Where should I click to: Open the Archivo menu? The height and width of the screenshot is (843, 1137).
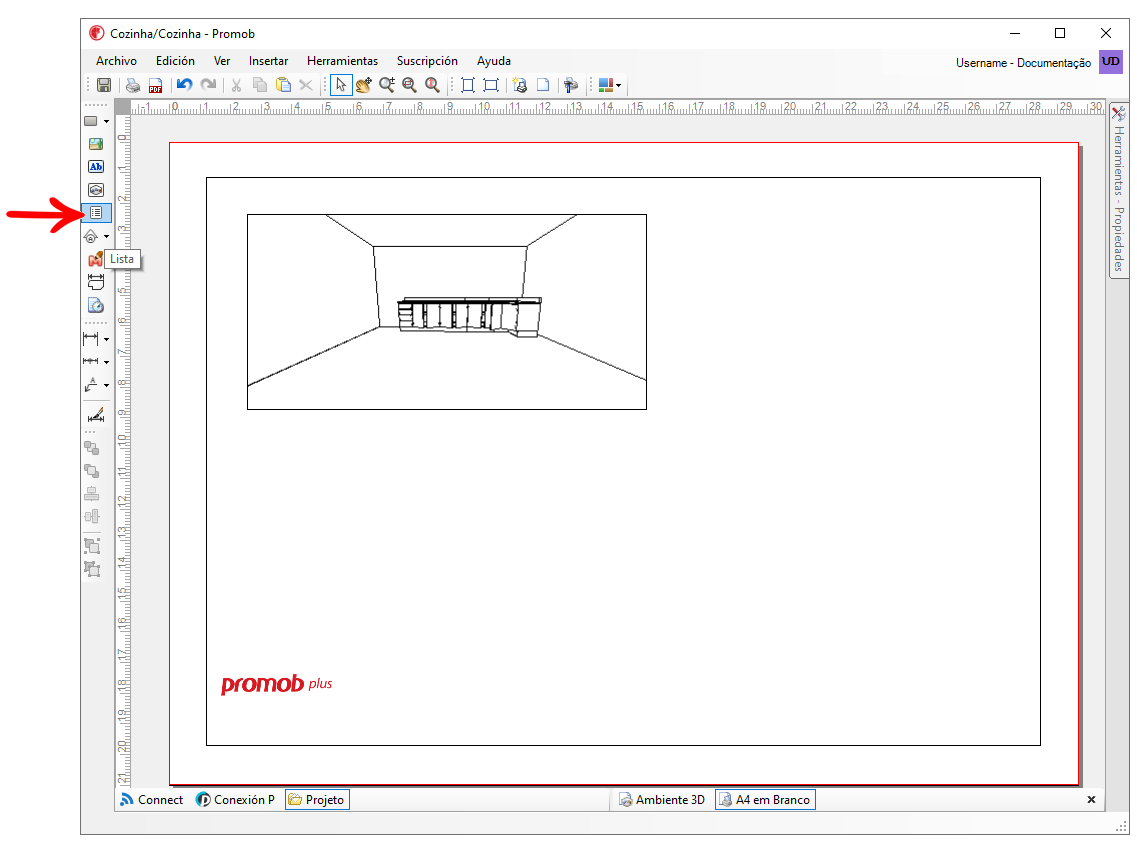[116, 61]
